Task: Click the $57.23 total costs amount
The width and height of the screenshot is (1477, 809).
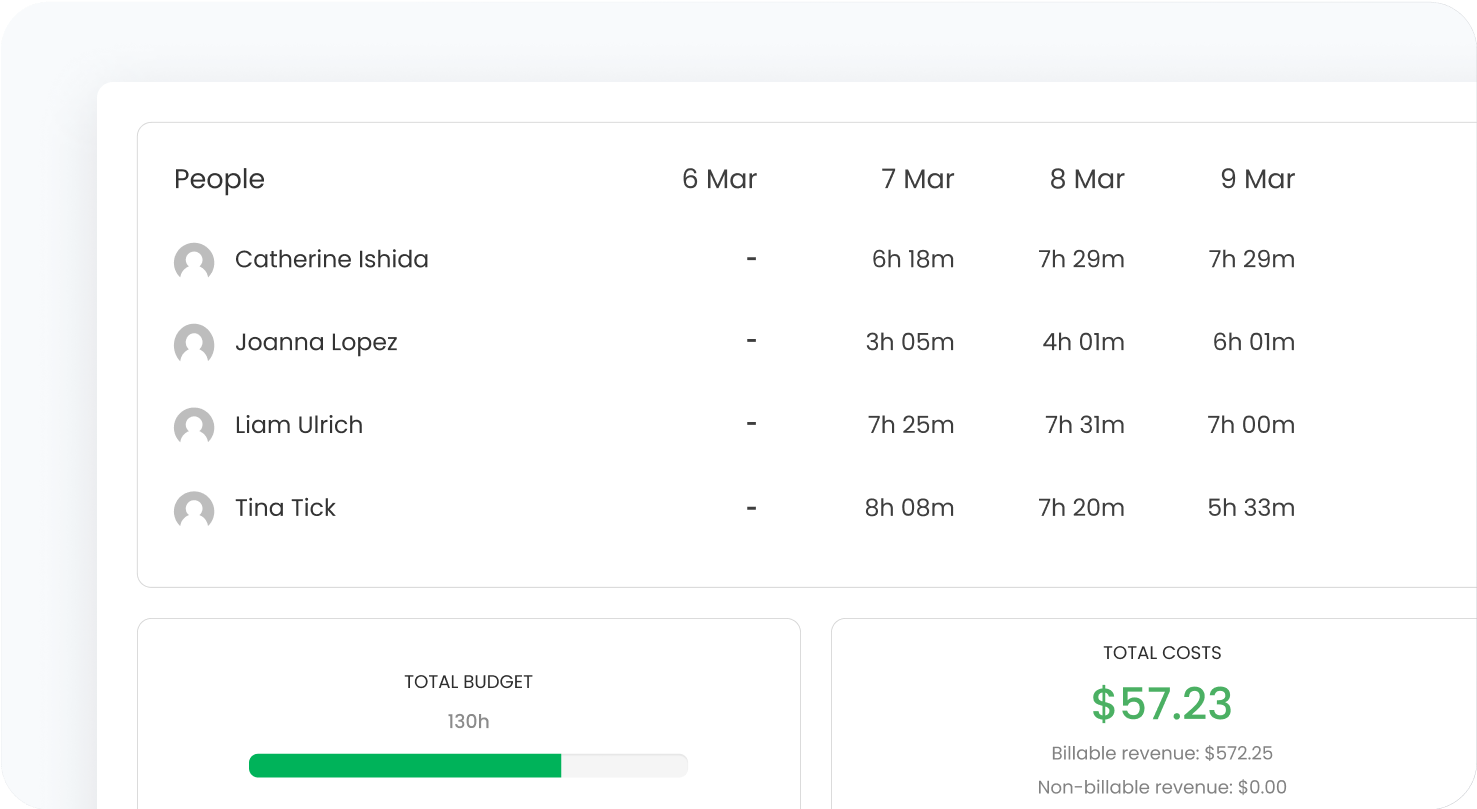Action: pos(1162,705)
